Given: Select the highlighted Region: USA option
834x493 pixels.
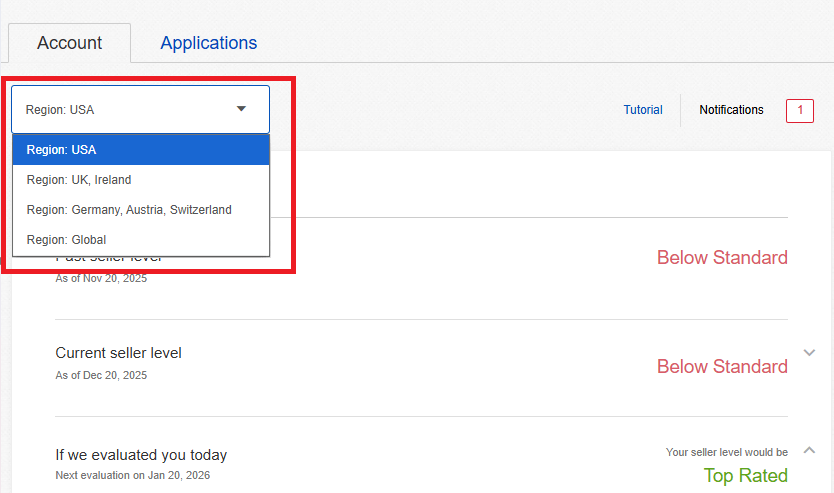Looking at the screenshot, I should (140, 150).
